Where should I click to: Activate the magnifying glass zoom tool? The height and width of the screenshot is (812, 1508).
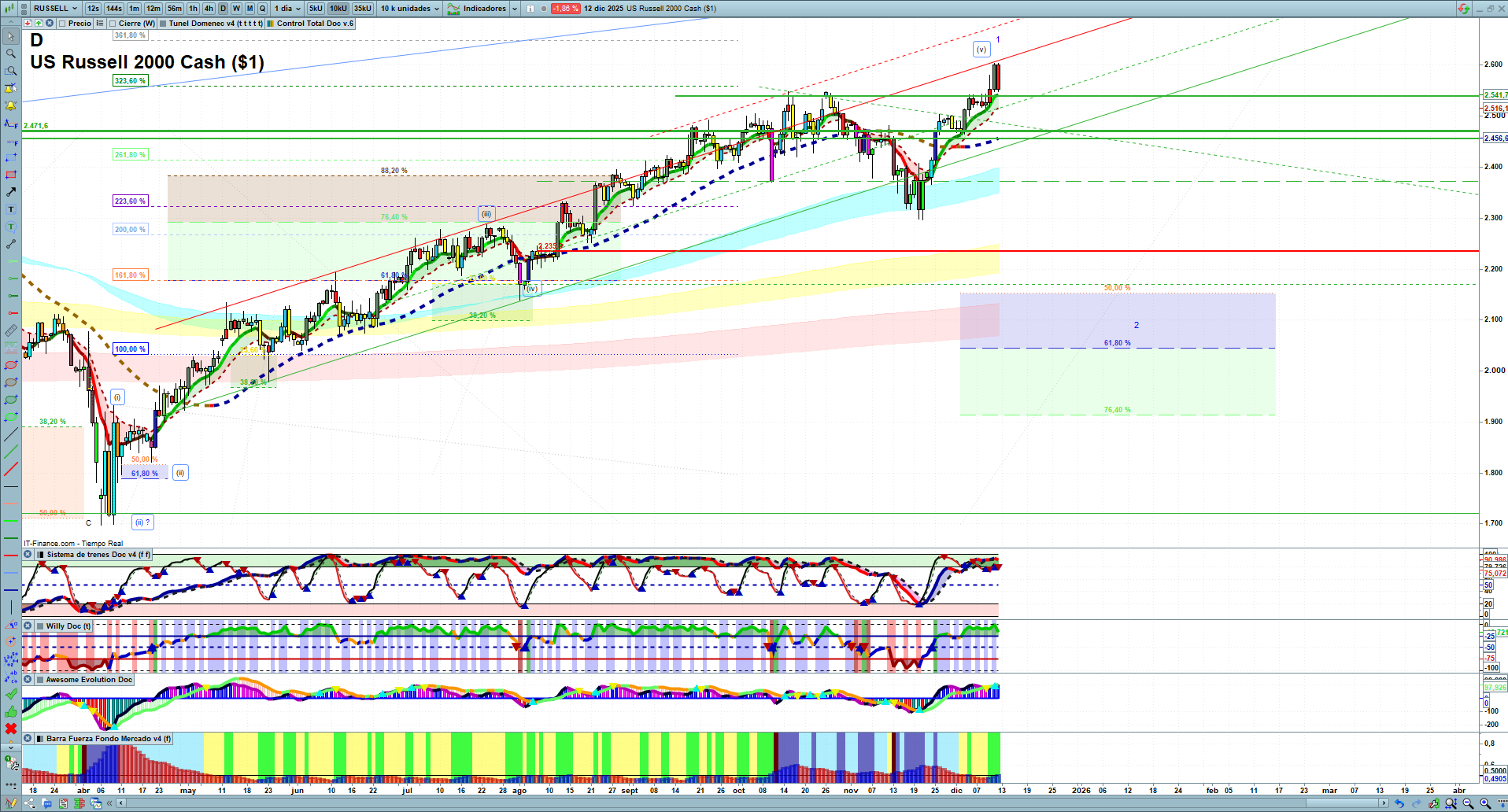tap(11, 54)
